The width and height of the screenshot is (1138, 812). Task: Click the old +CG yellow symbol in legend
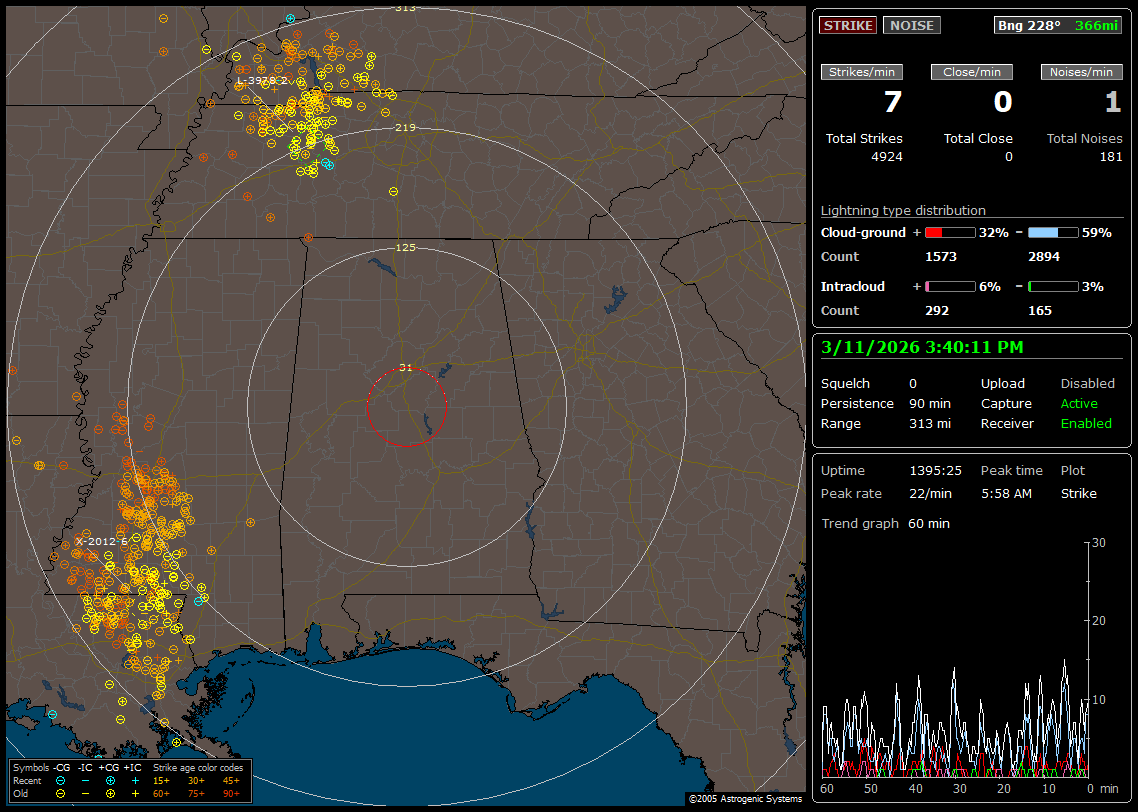109,792
